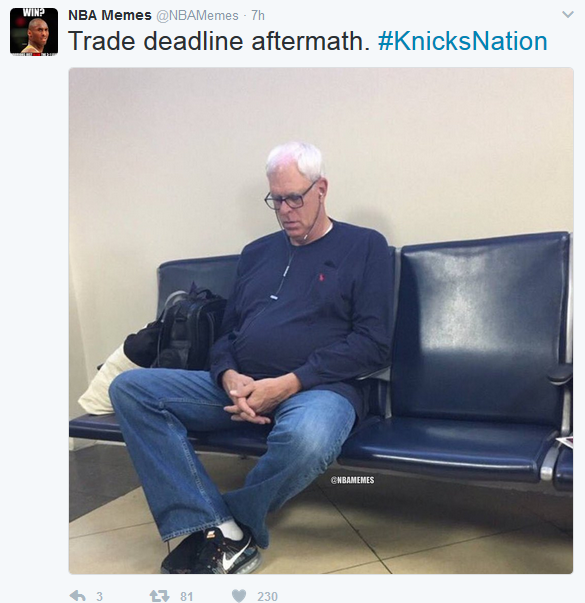
Task: Click the reply count 3
Action: click(x=99, y=596)
